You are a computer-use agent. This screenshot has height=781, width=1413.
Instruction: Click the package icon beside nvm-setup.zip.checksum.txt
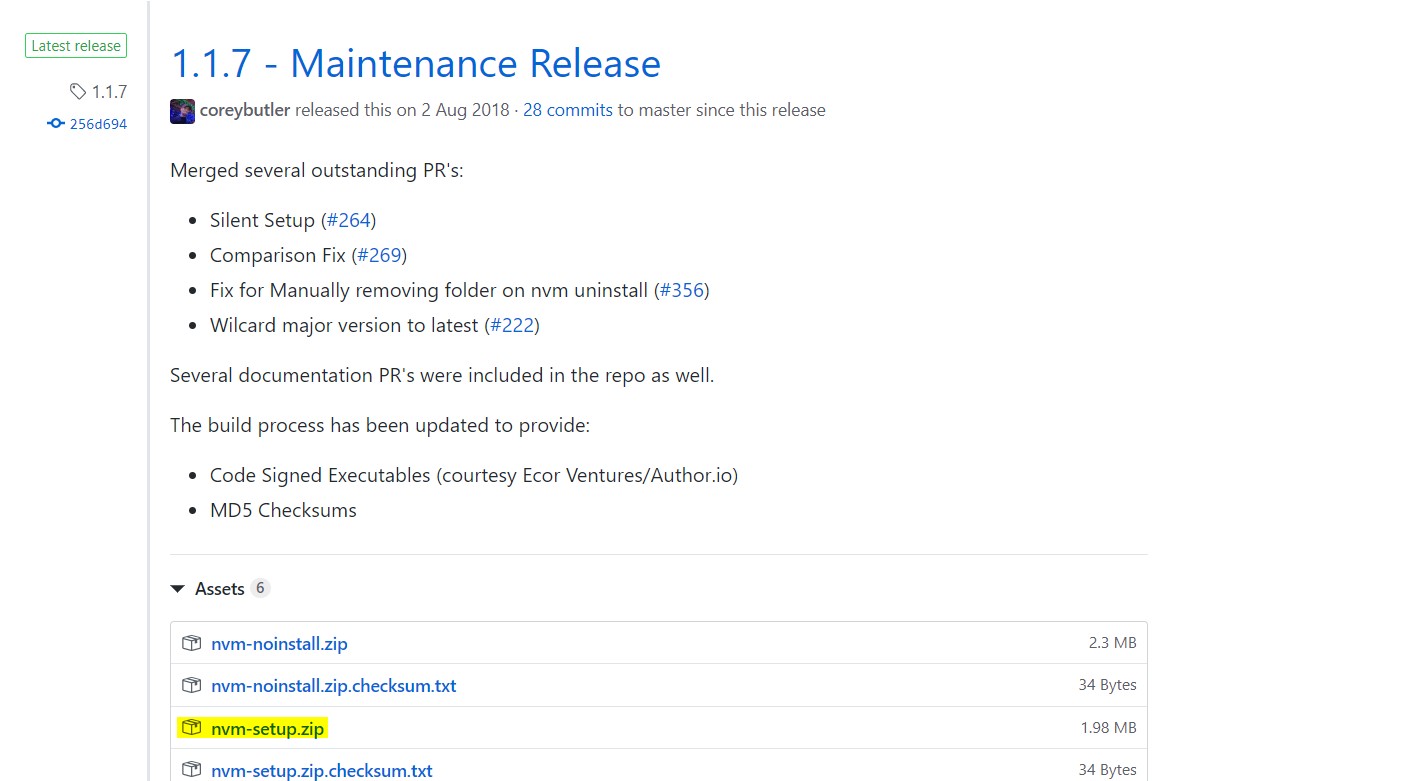[191, 770]
